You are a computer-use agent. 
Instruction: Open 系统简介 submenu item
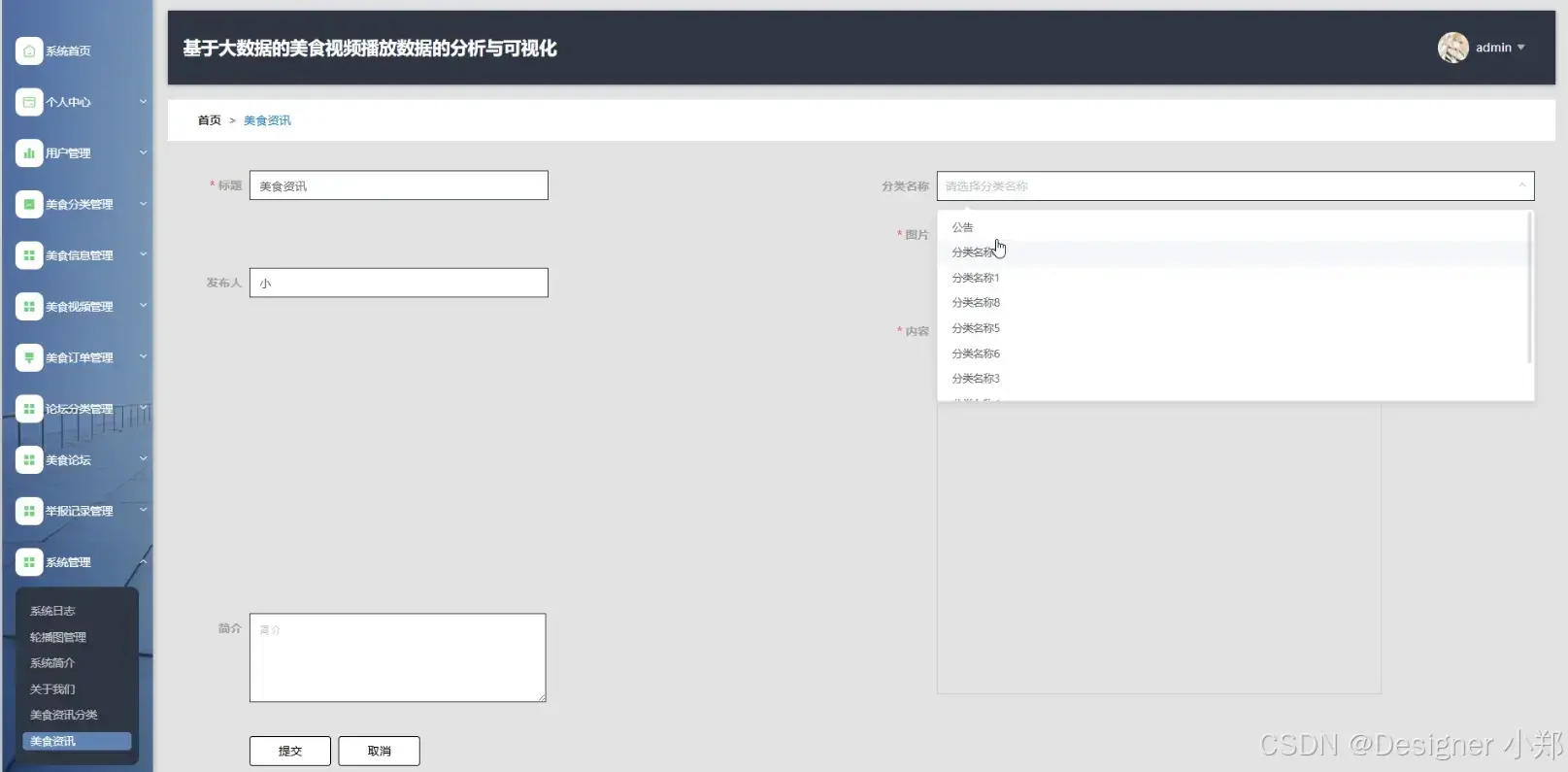[52, 663]
